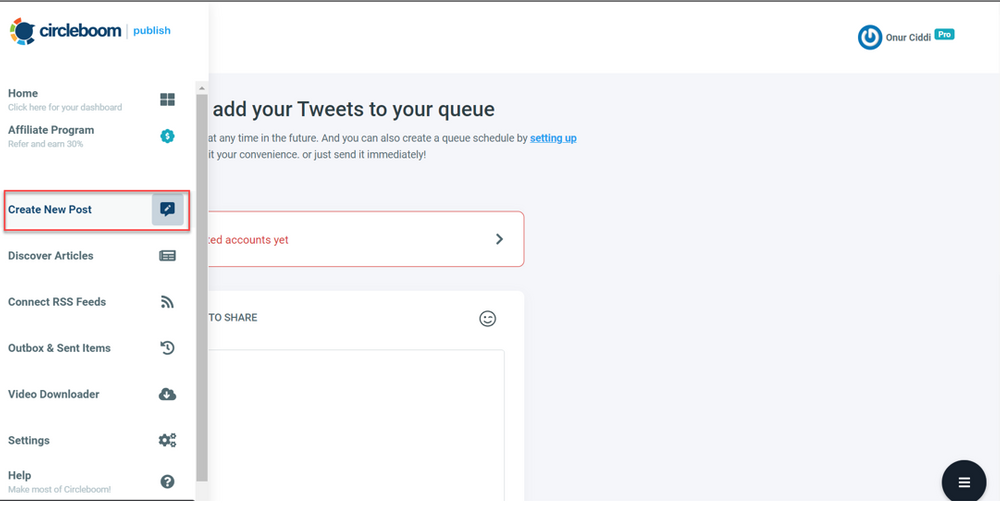Image resolution: width=1000 pixels, height=505 pixels.
Task: Select Outbox & Sent Items menu item
Action: pos(59,348)
